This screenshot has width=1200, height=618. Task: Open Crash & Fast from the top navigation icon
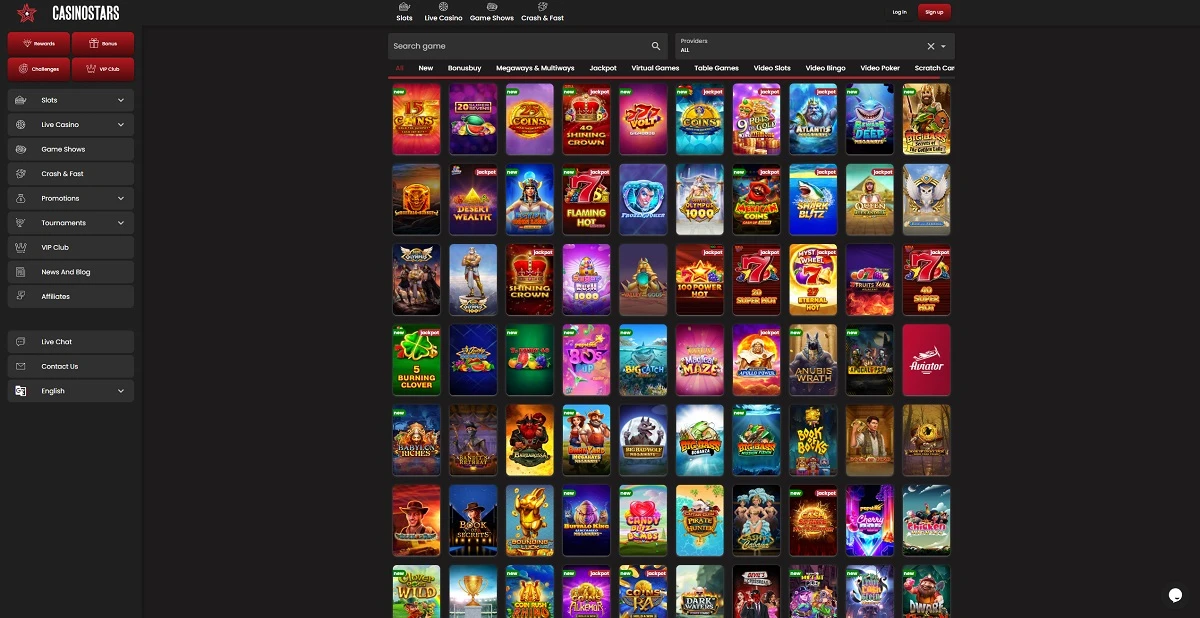[542, 7]
